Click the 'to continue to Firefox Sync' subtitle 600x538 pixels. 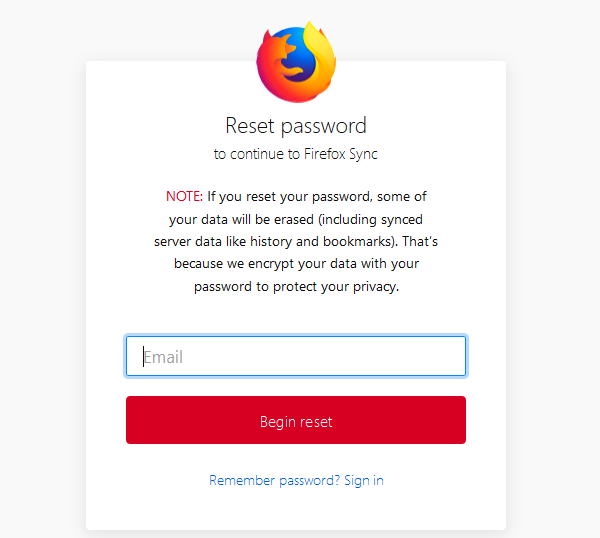[296, 154]
